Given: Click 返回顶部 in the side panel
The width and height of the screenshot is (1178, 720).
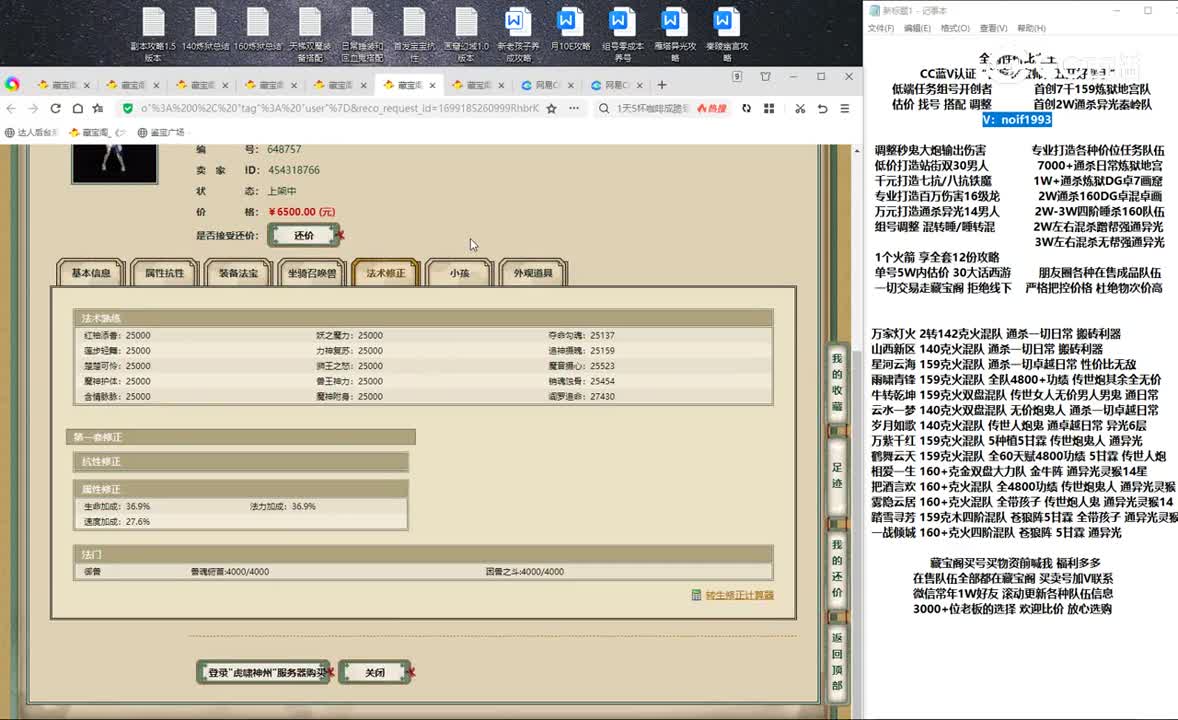Looking at the screenshot, I should tap(837, 661).
